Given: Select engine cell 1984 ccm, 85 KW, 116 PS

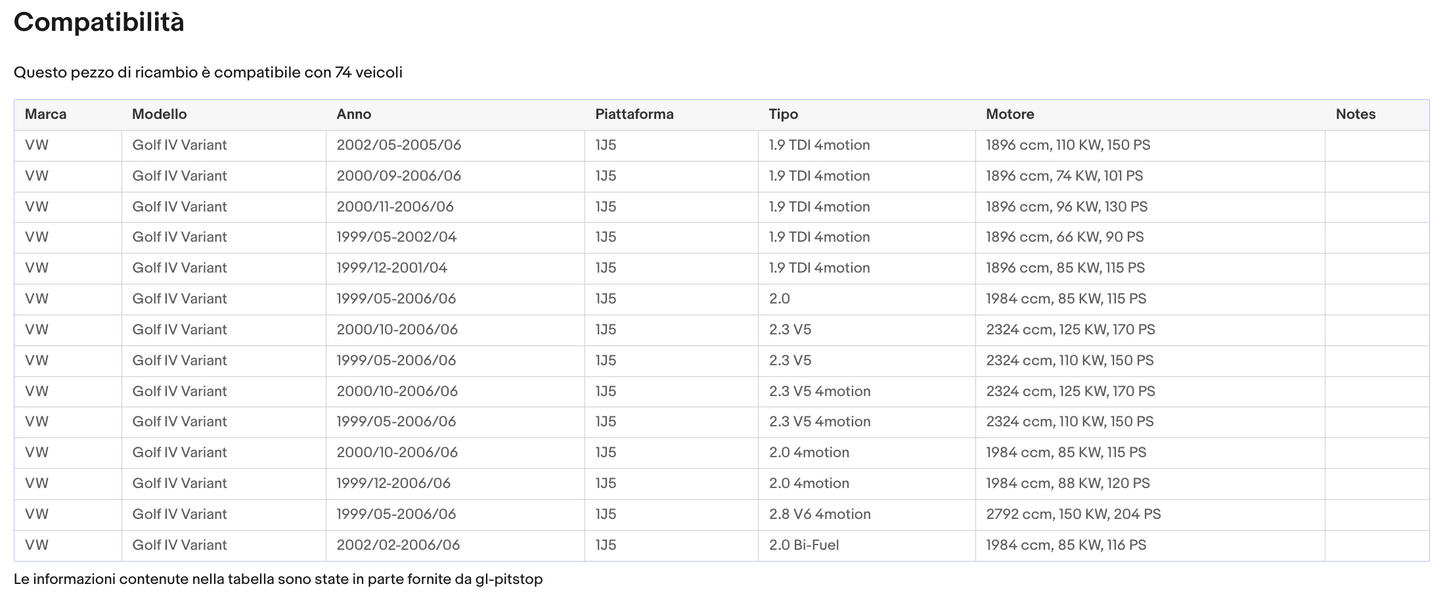Looking at the screenshot, I should (x=1066, y=545).
